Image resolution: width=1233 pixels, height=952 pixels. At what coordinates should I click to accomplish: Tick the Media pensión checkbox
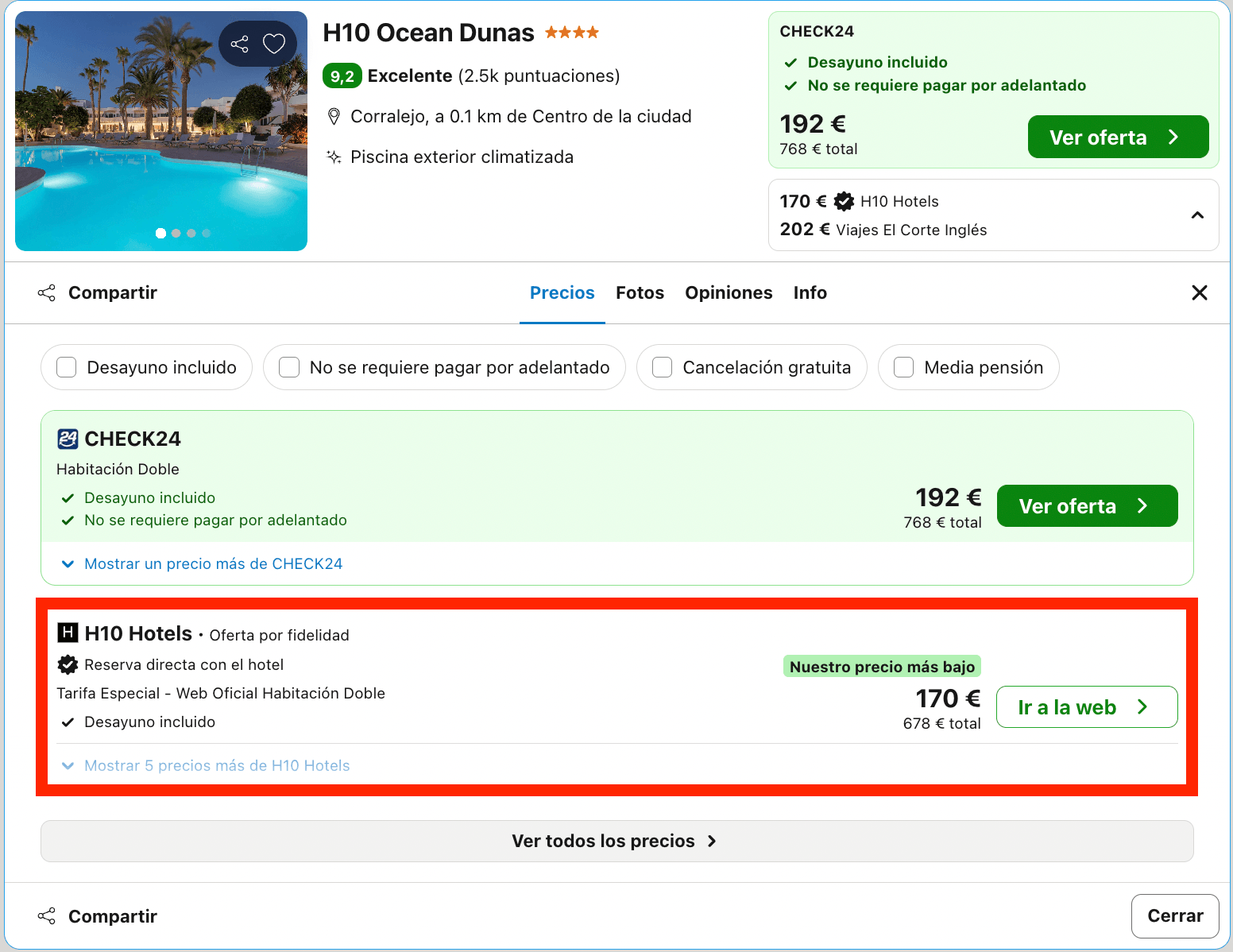(904, 367)
